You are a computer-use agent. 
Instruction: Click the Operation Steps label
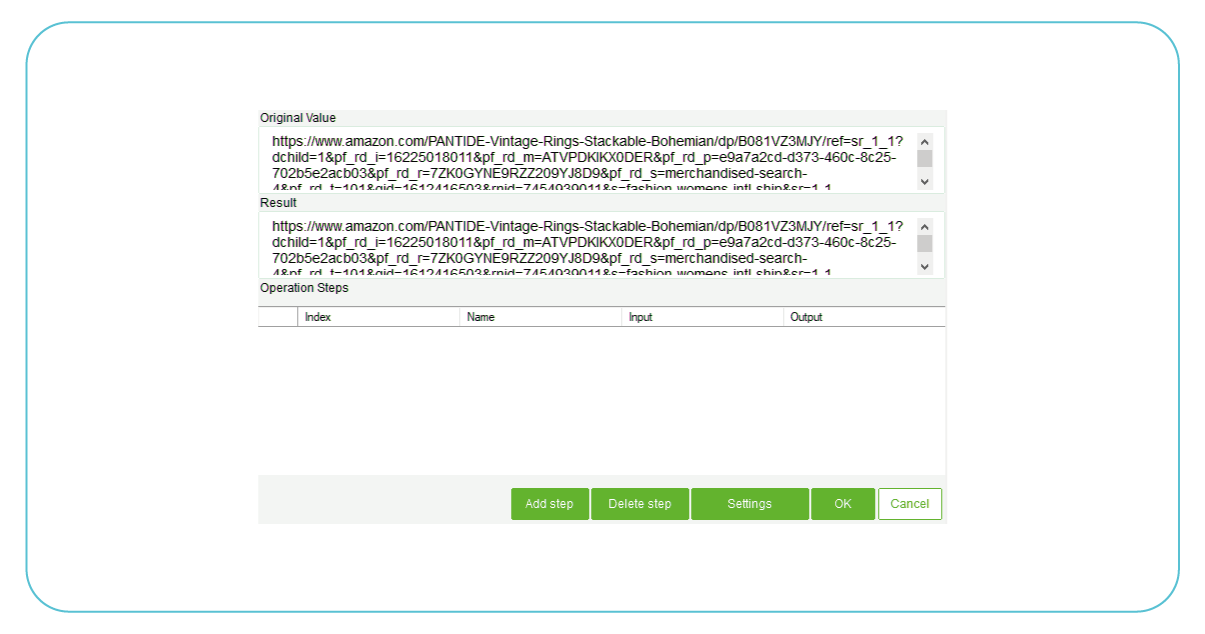tap(304, 288)
